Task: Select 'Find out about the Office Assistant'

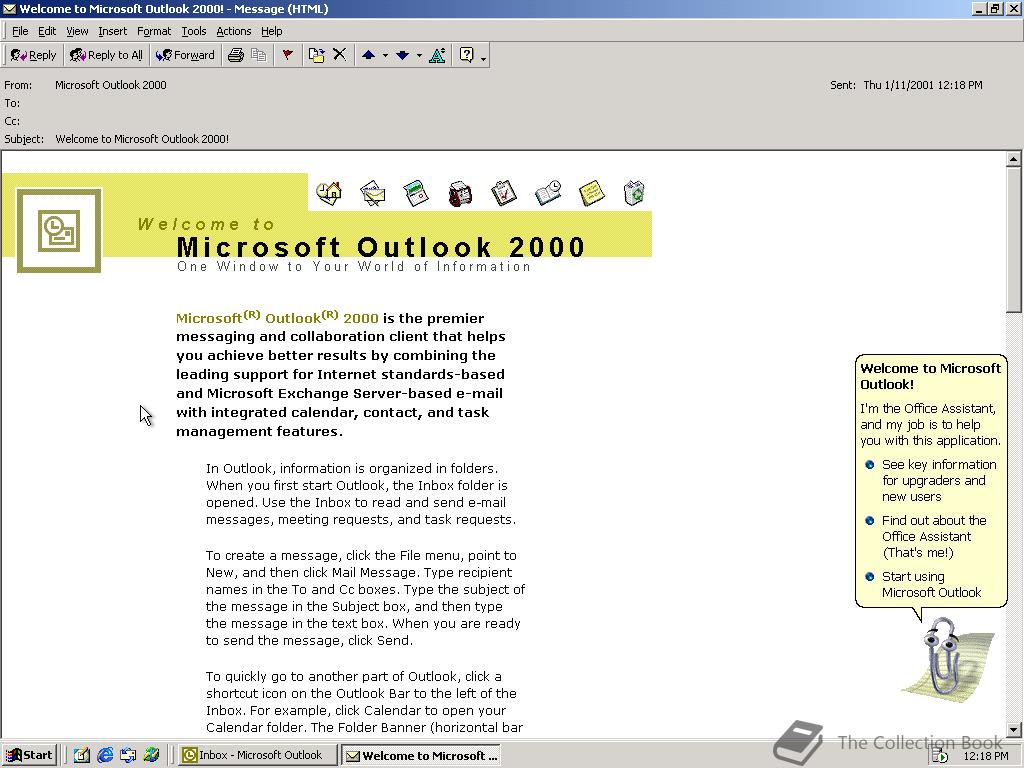Action: [x=934, y=536]
